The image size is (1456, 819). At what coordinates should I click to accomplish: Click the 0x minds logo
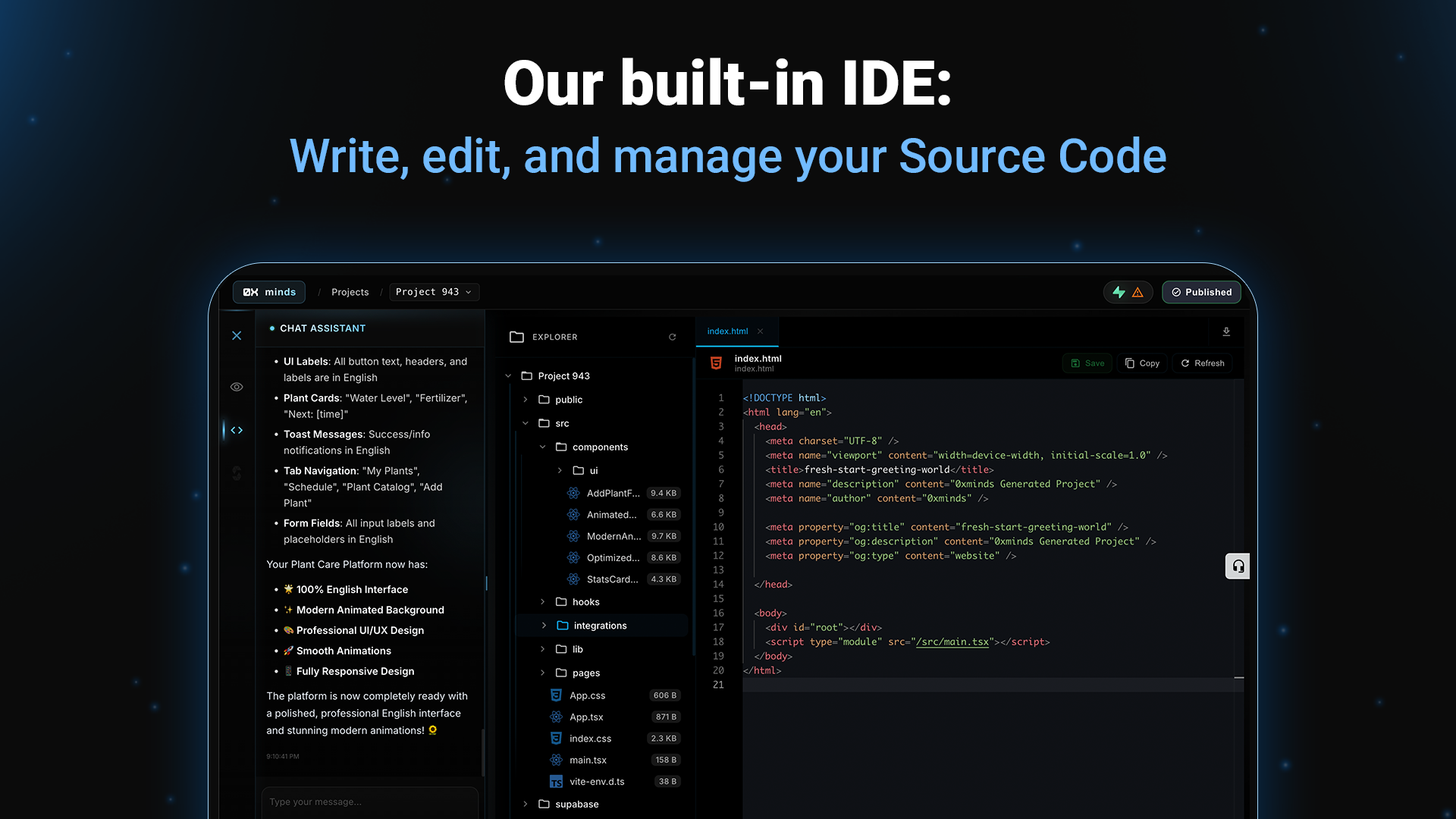pyautogui.click(x=269, y=292)
